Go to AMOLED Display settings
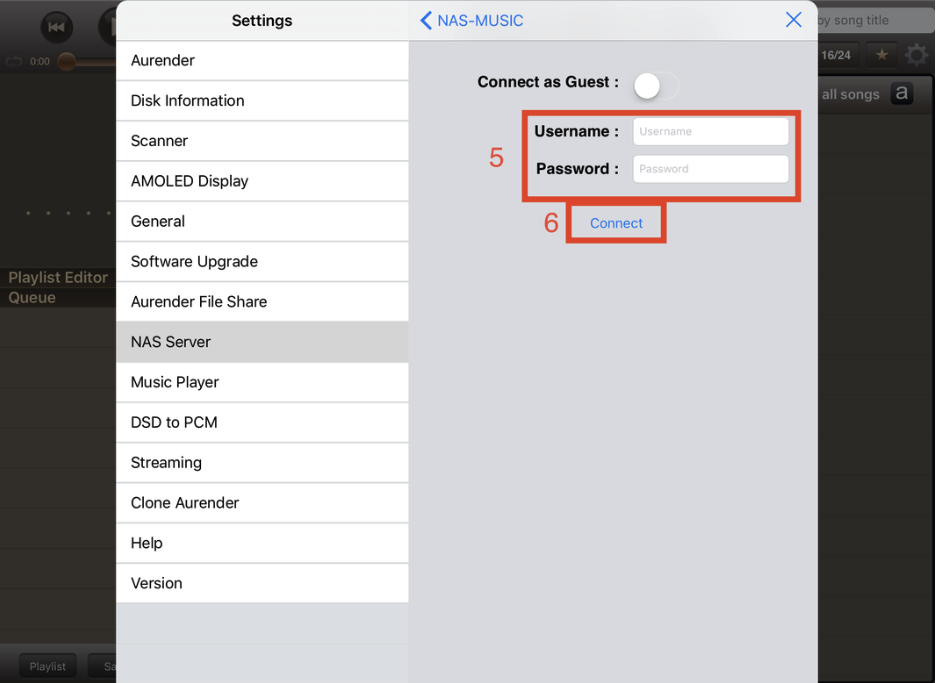This screenshot has height=683, width=936. (x=262, y=181)
